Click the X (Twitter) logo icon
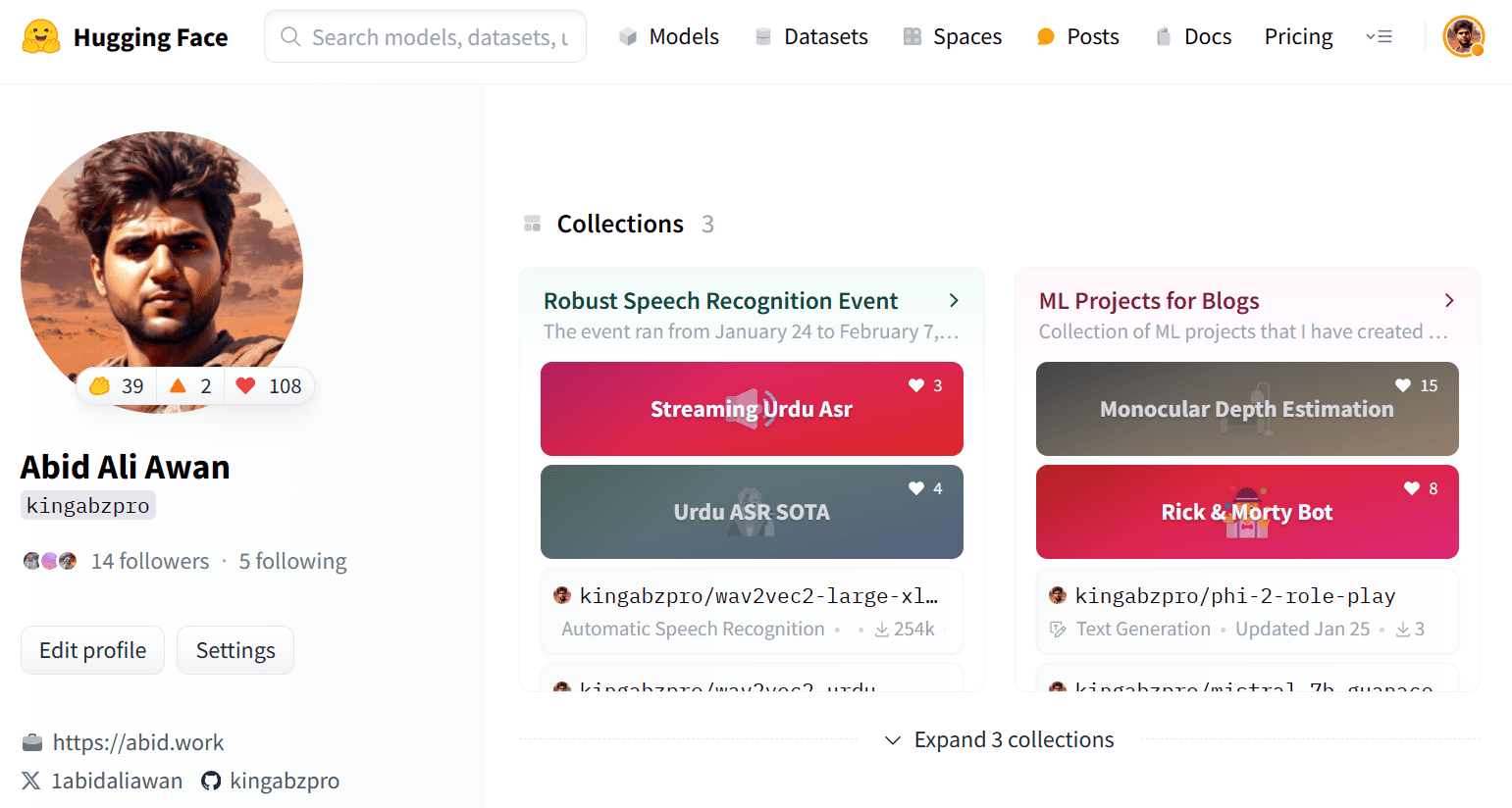The height and width of the screenshot is (808, 1512). [31, 781]
